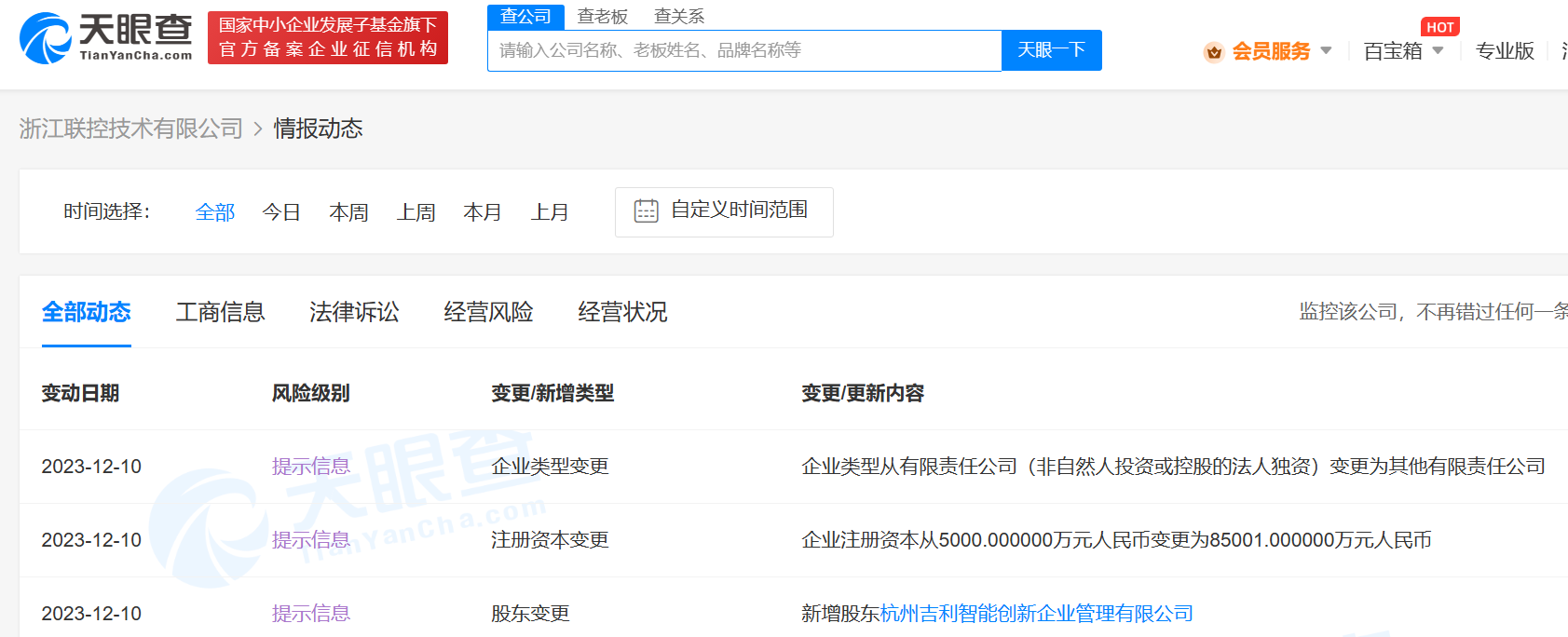Click the red official certification banner
Image resolution: width=1568 pixels, height=637 pixels.
coord(328,38)
